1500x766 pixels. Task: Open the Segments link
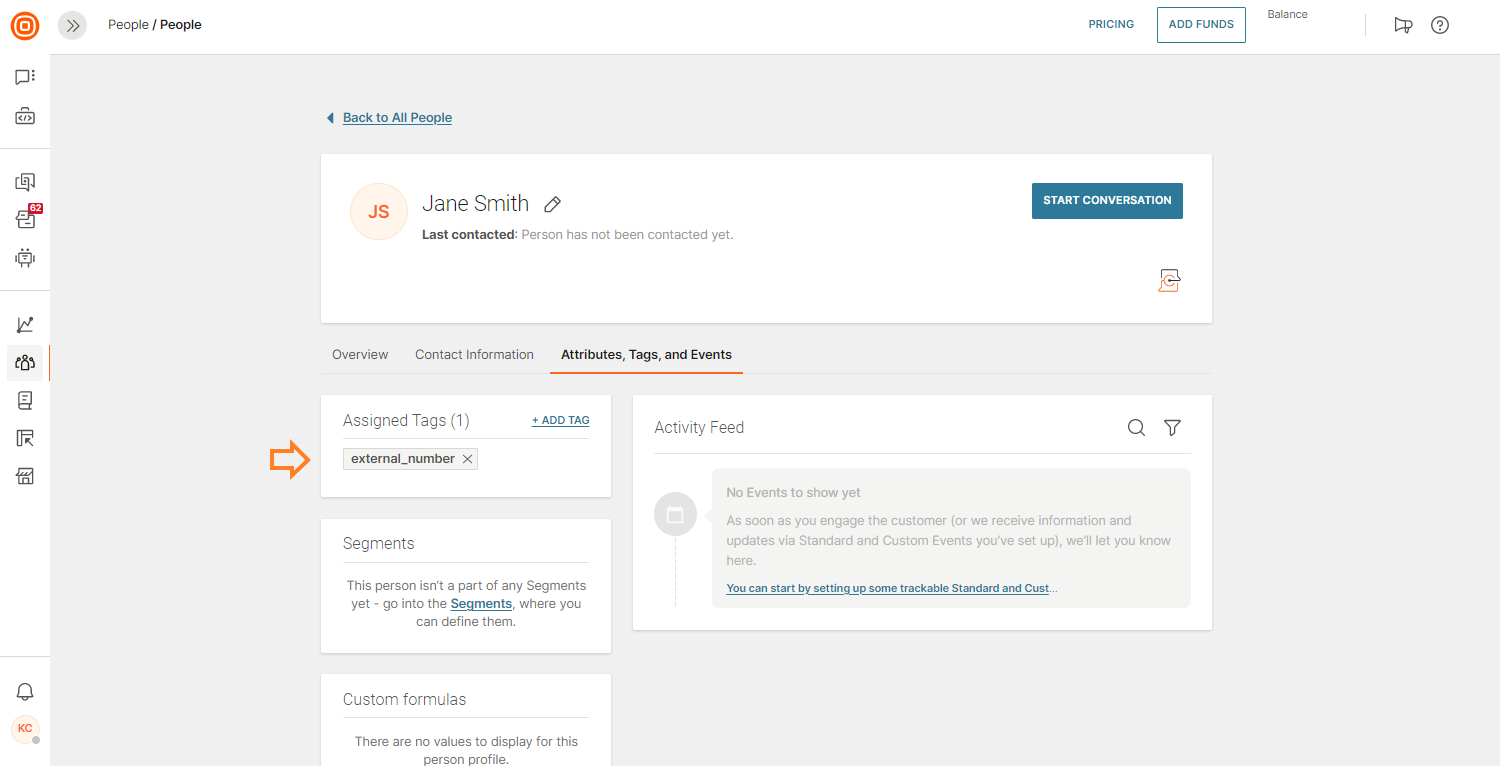pos(481,604)
